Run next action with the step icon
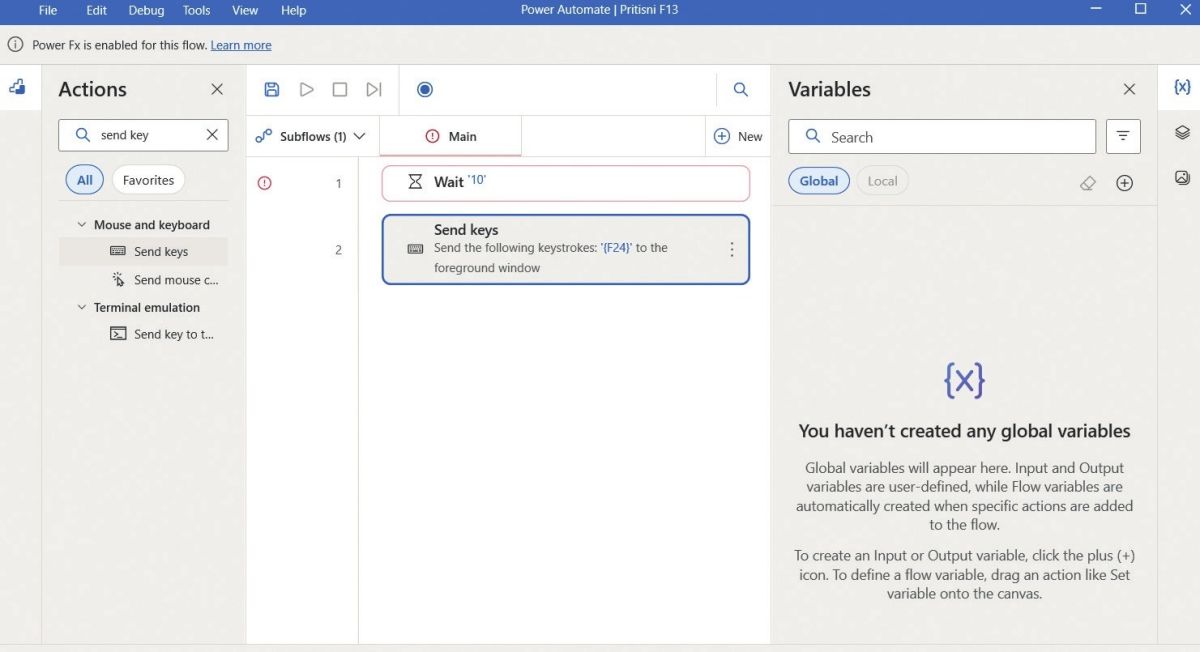Viewport: 1200px width, 652px height. (x=374, y=89)
